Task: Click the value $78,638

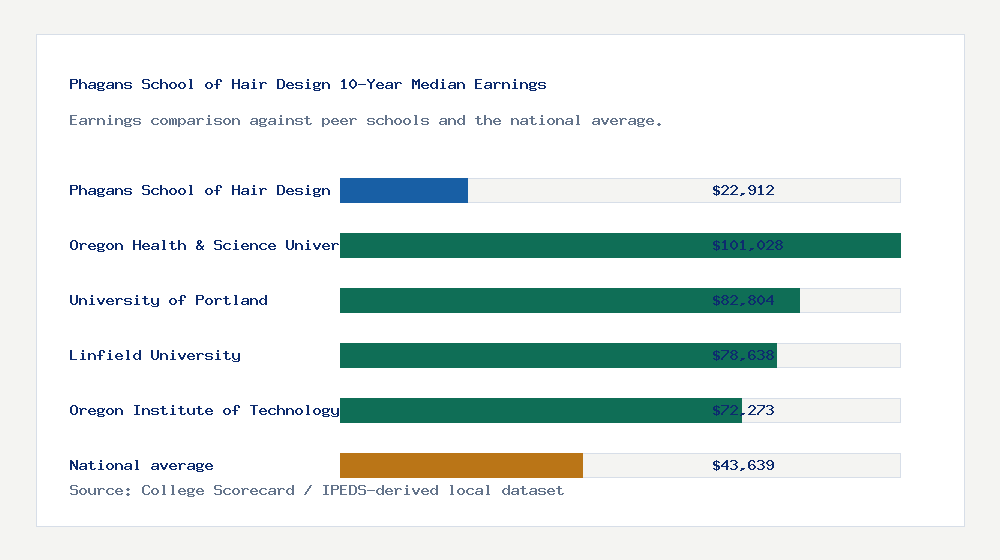Action: pyautogui.click(x=743, y=355)
